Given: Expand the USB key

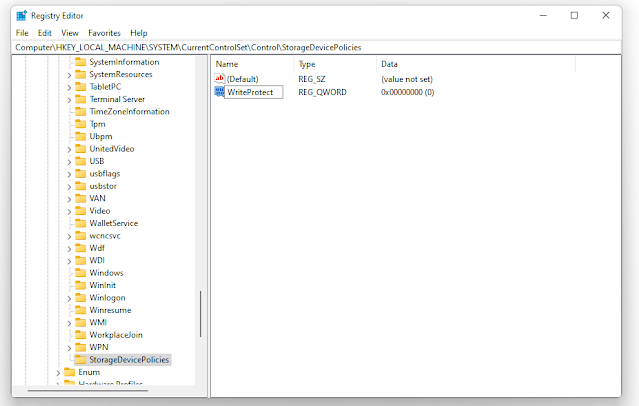Looking at the screenshot, I should (x=69, y=162).
